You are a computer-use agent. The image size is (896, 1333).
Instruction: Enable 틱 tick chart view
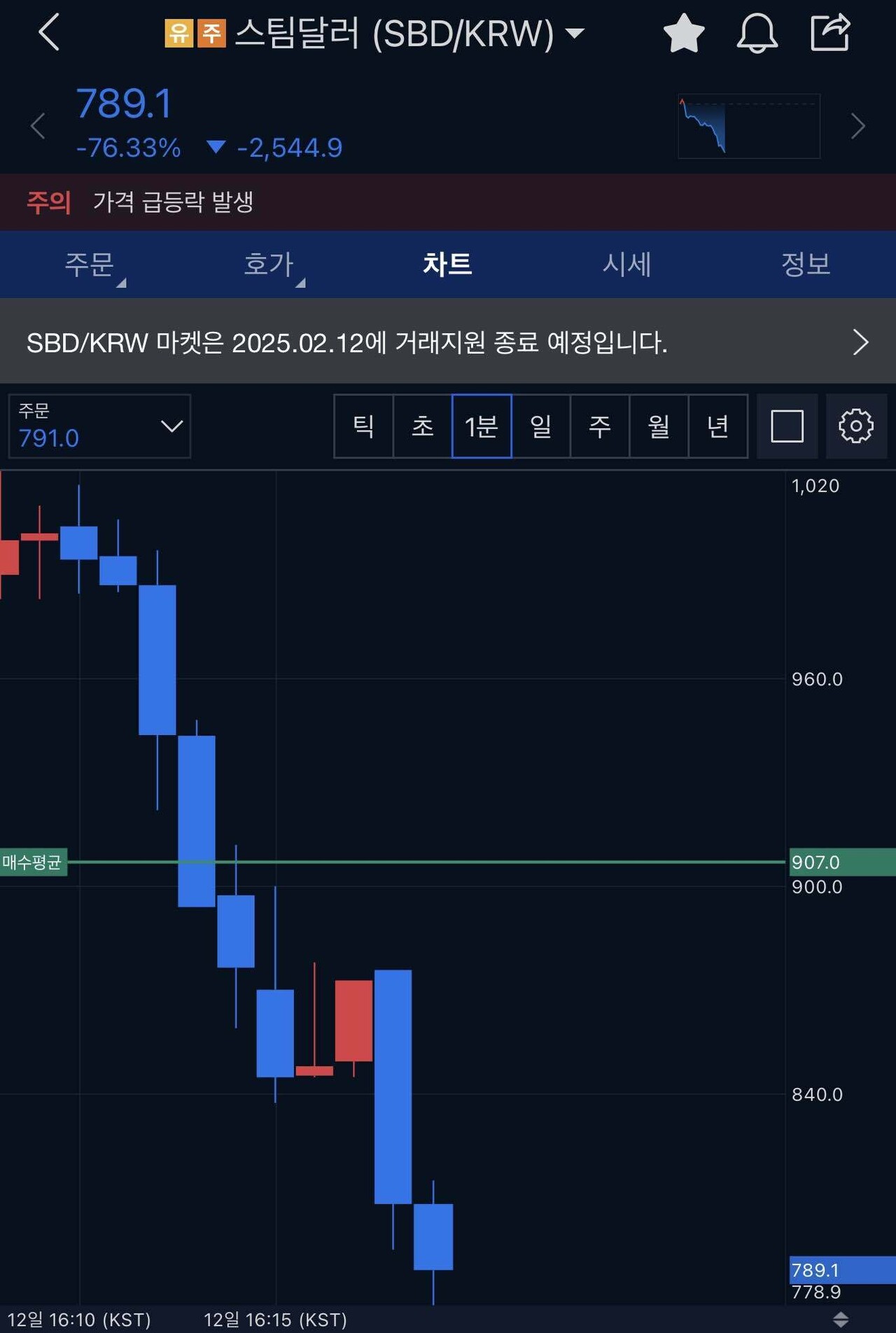pyautogui.click(x=363, y=426)
